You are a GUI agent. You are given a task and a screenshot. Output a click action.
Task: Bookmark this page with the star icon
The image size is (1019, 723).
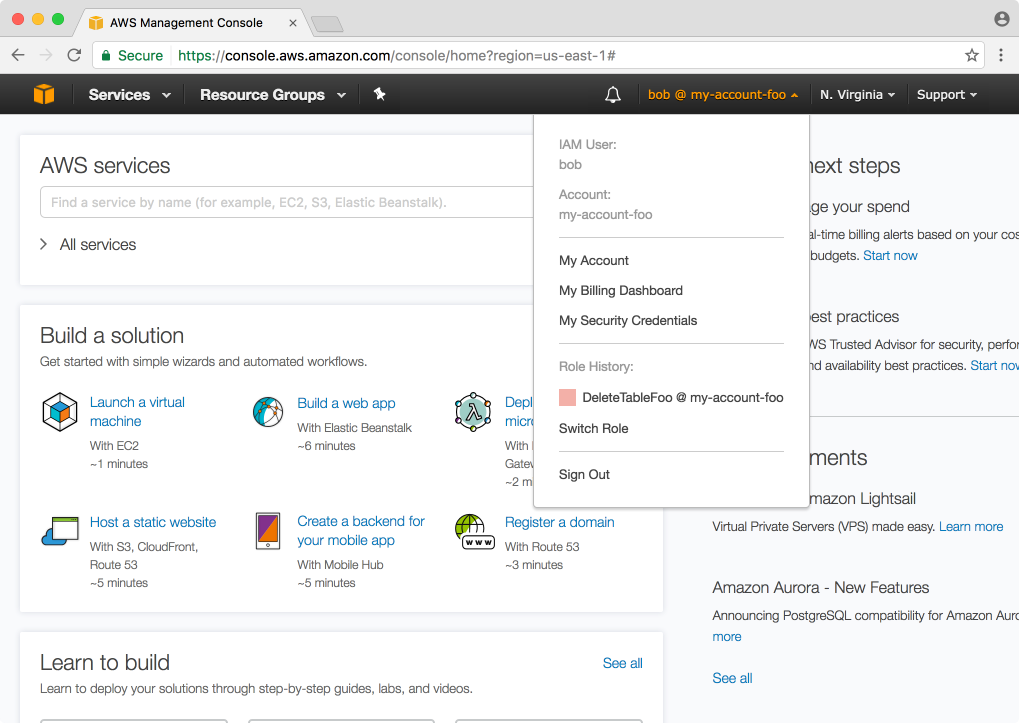pos(971,55)
